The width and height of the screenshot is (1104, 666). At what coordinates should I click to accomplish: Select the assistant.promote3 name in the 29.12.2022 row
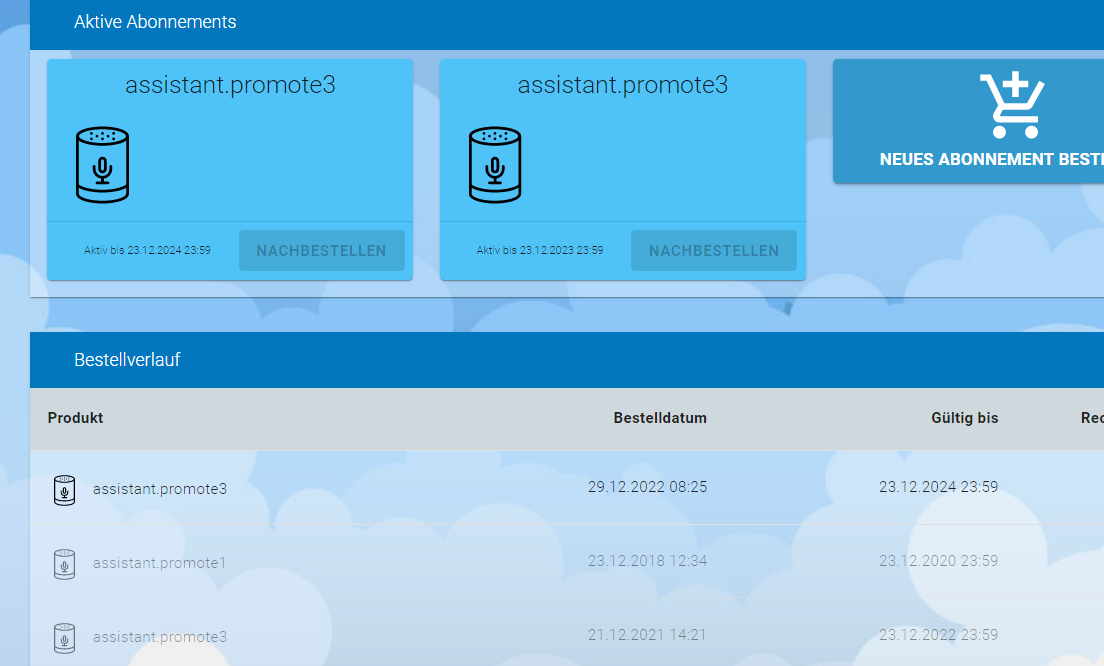(160, 489)
